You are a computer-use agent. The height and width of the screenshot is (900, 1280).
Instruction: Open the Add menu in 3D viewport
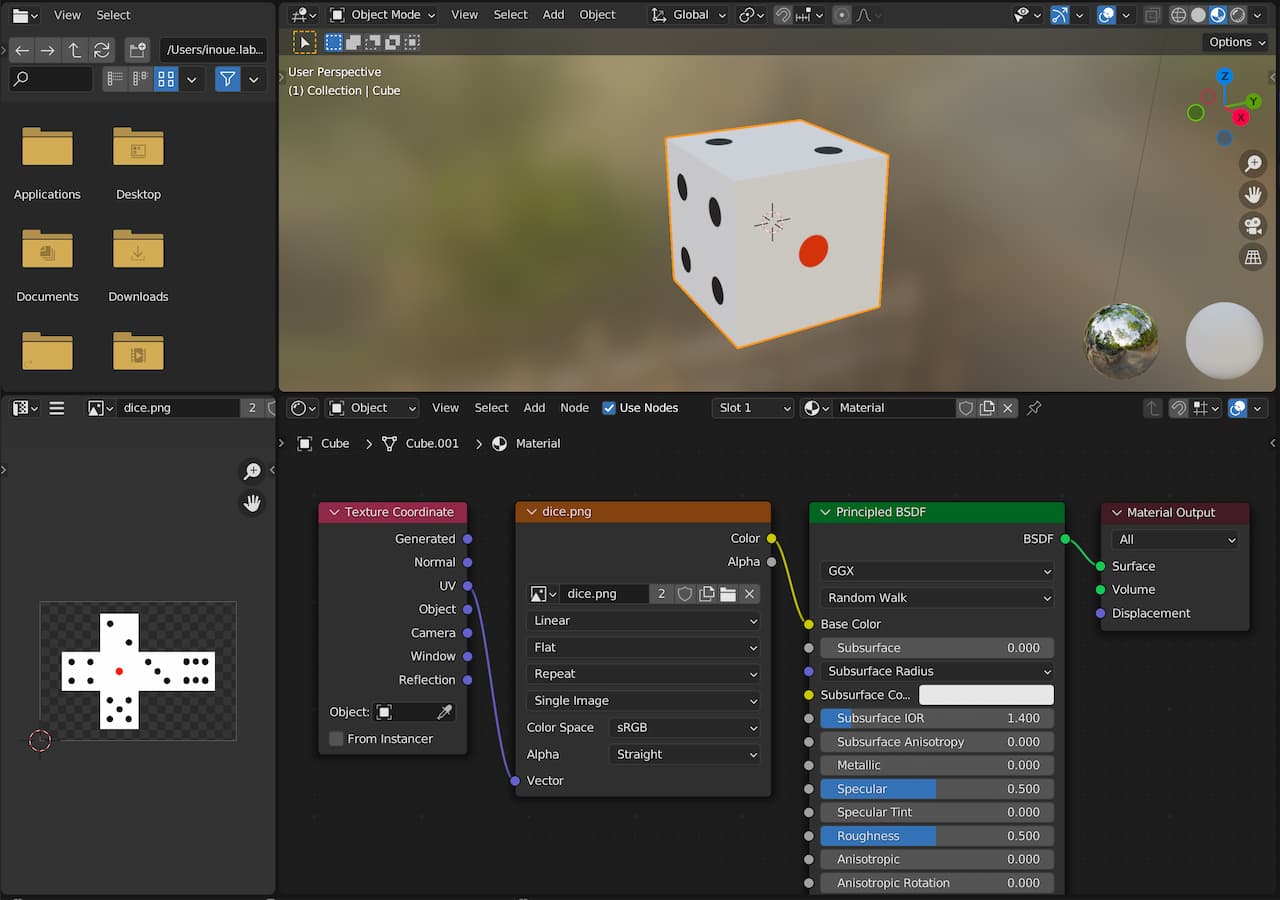pos(553,15)
